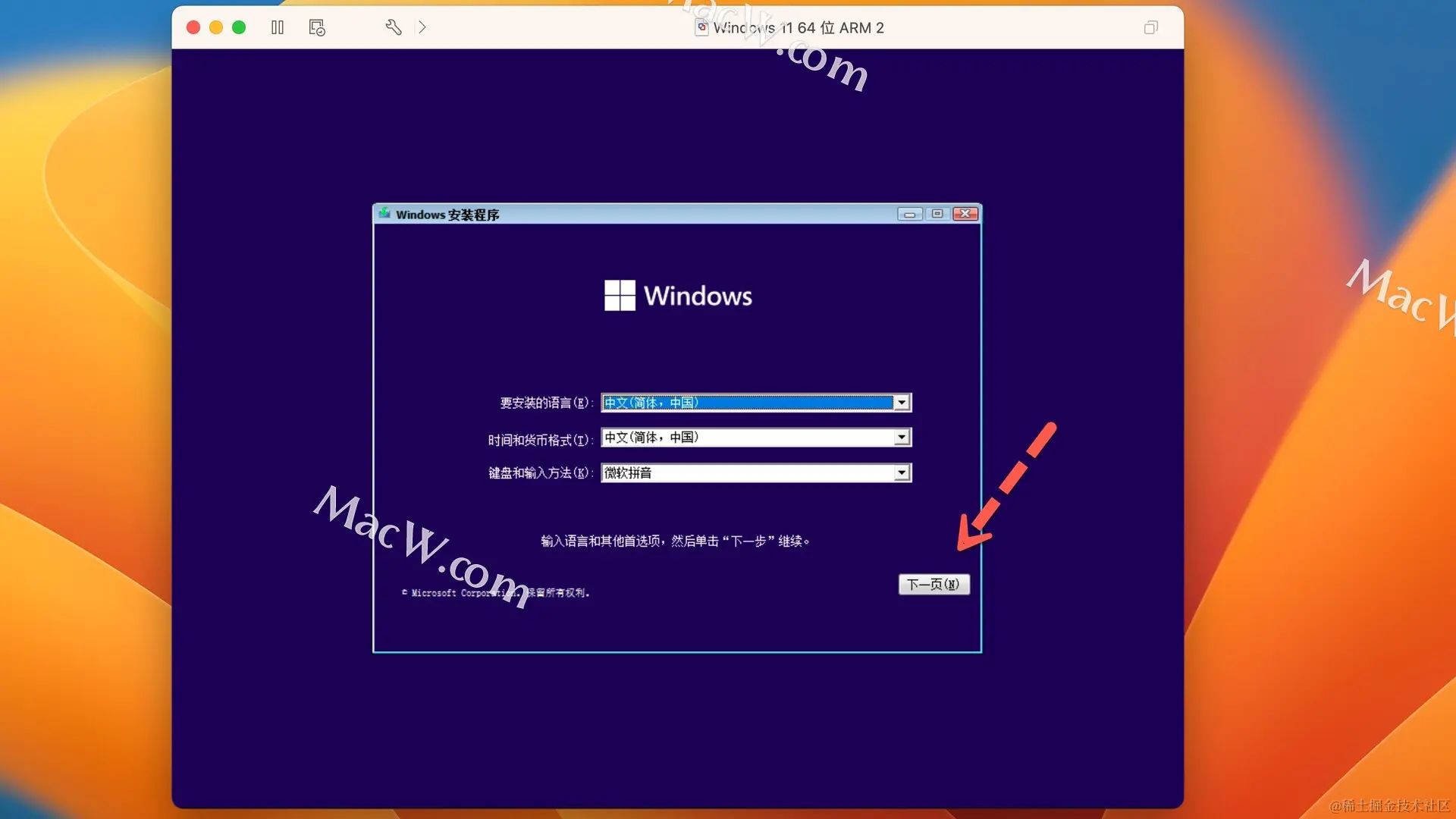The image size is (1456, 819).
Task: Click the 下一页(N) button
Action: click(934, 584)
